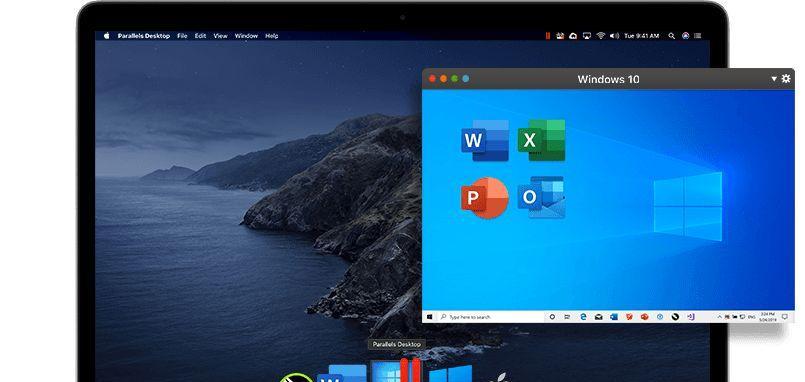Open black round app icon in taskbar

675,317
